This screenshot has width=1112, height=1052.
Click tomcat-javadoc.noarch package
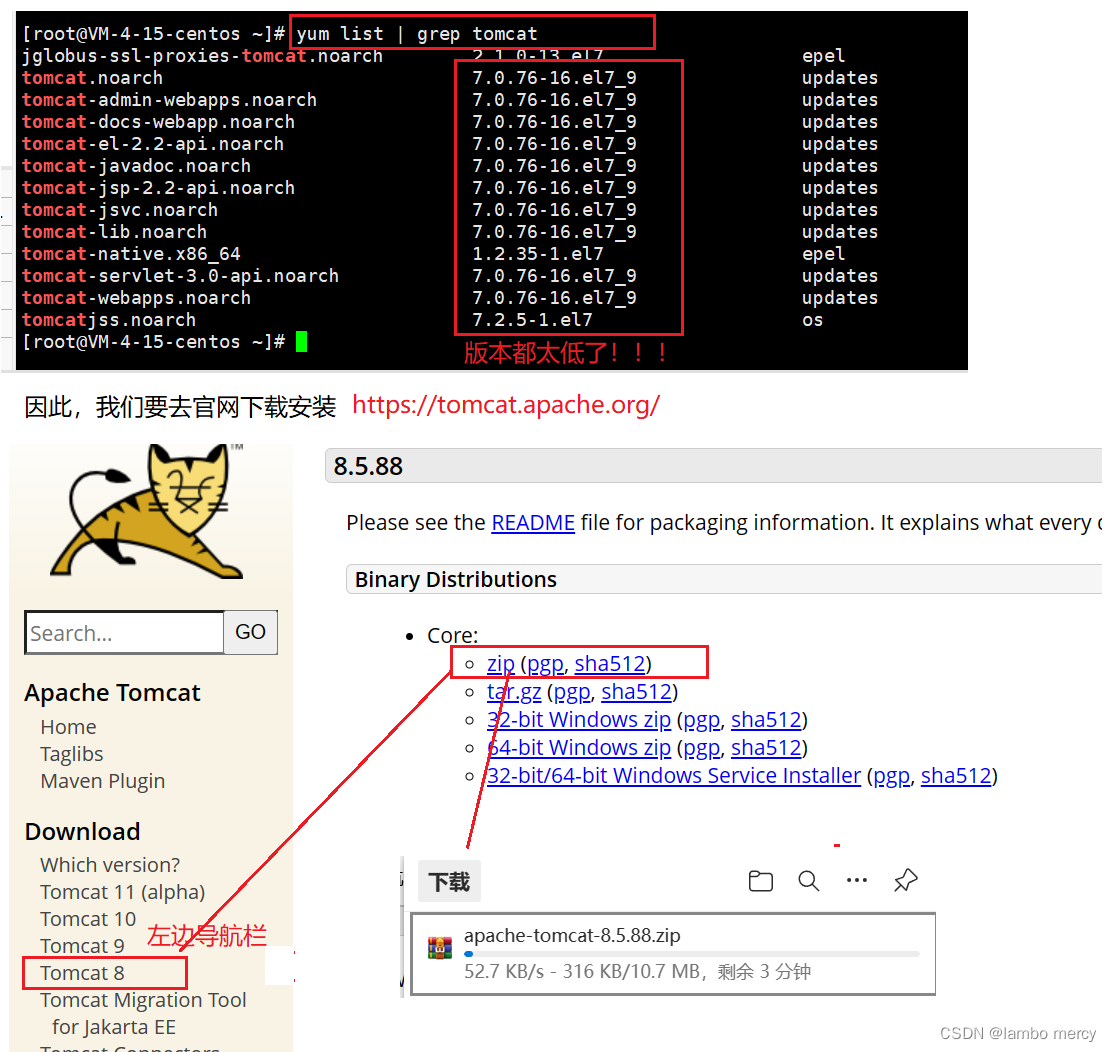pyautogui.click(x=136, y=166)
